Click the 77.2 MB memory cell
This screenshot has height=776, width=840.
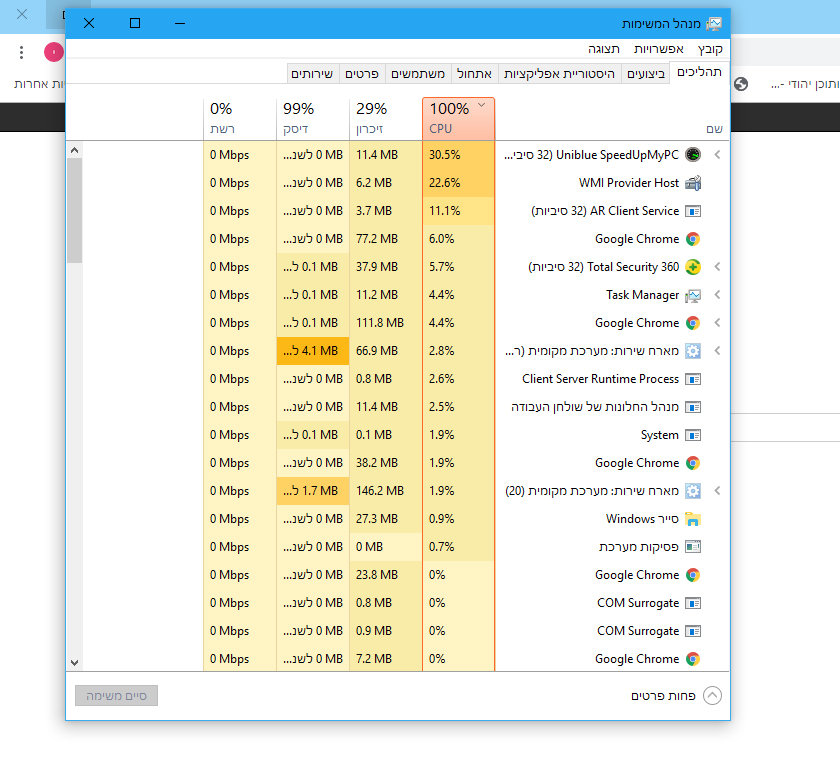pyautogui.click(x=386, y=239)
